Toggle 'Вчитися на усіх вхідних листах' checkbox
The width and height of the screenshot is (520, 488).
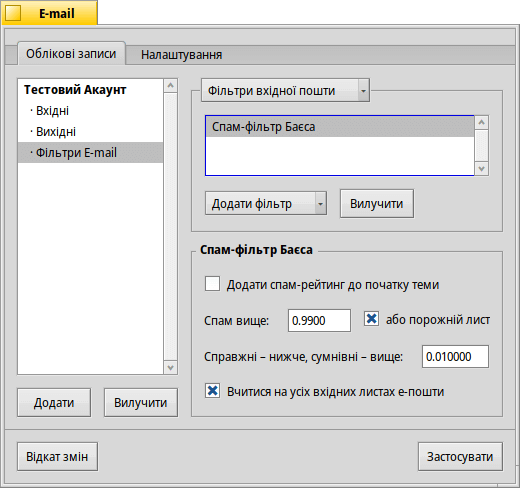pos(212,391)
